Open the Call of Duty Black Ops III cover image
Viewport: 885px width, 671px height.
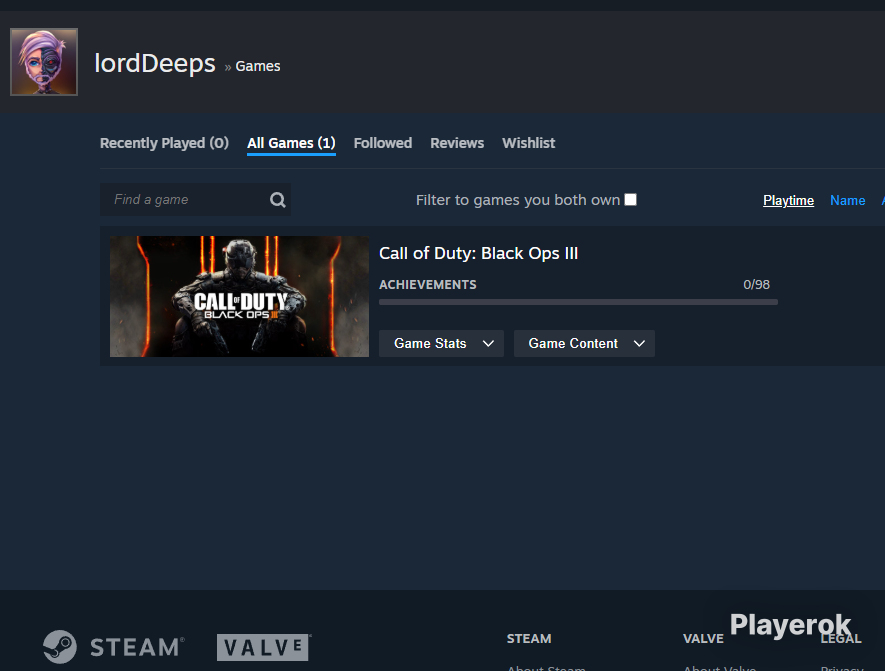(x=239, y=296)
